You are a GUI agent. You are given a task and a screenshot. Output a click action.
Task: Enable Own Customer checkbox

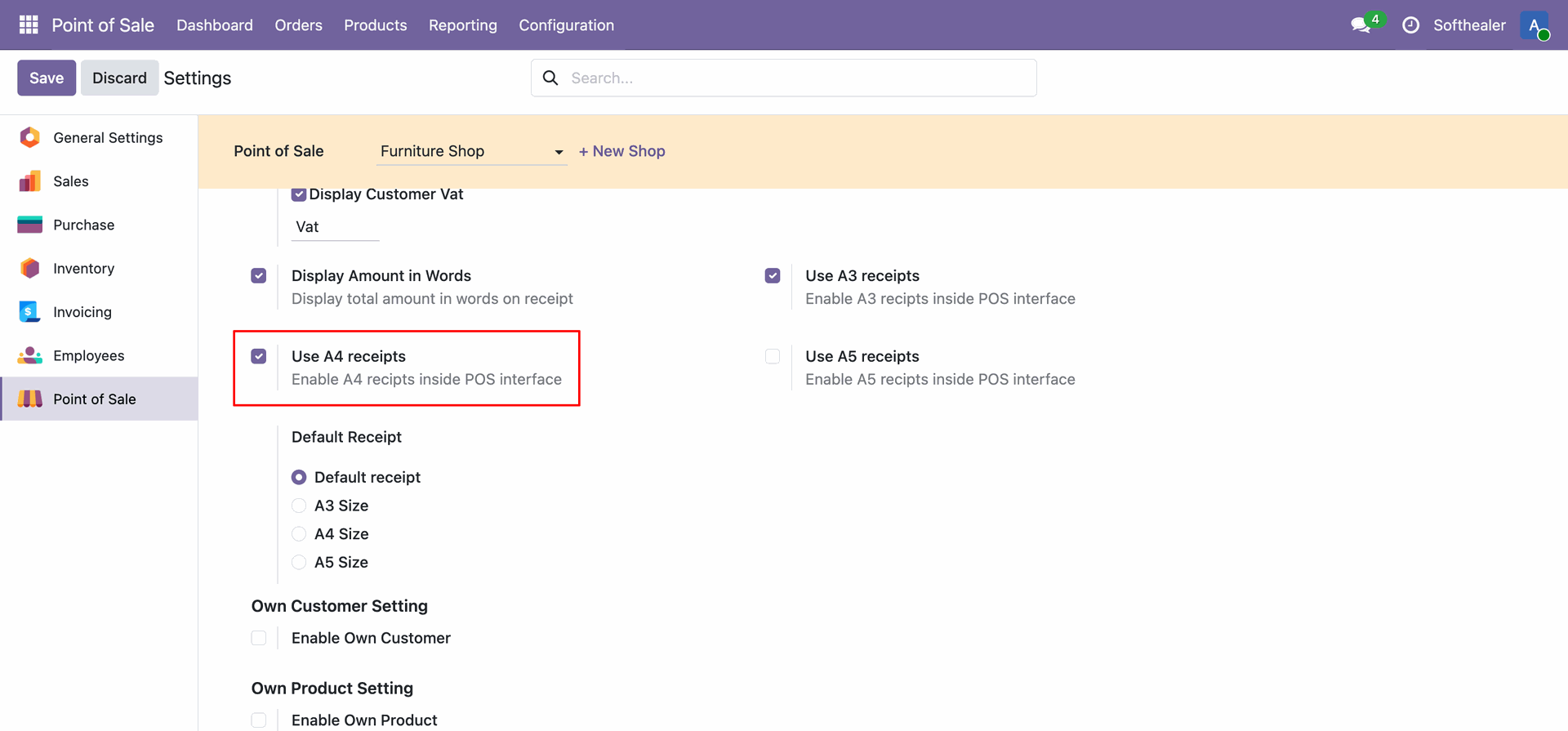click(x=259, y=638)
